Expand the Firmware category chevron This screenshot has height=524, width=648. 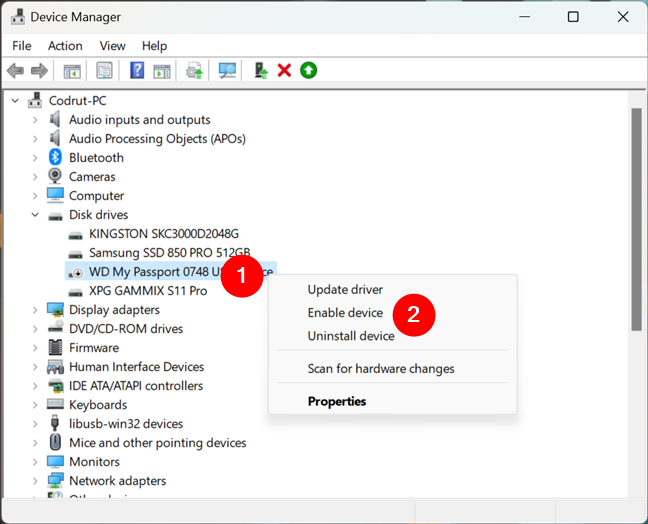coord(35,348)
